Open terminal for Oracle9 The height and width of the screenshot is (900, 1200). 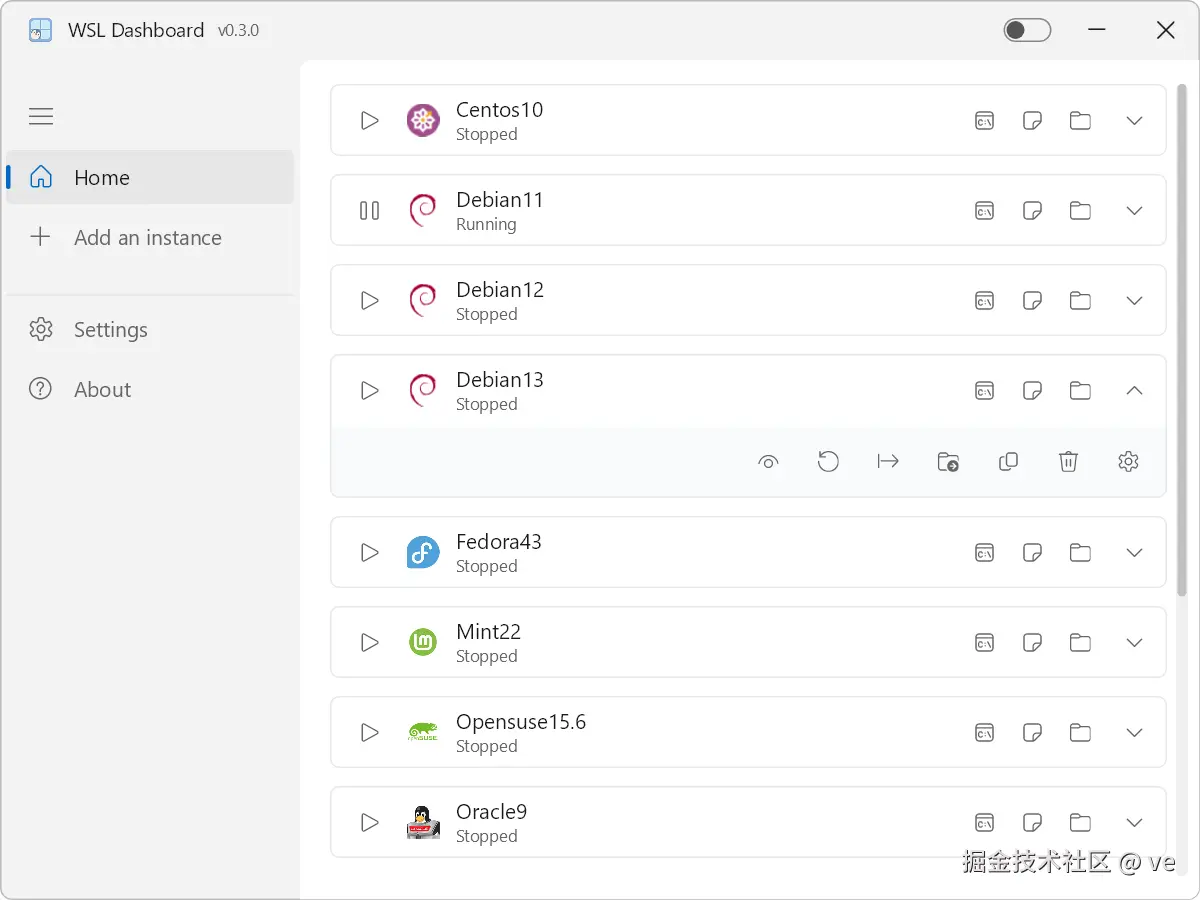point(985,823)
